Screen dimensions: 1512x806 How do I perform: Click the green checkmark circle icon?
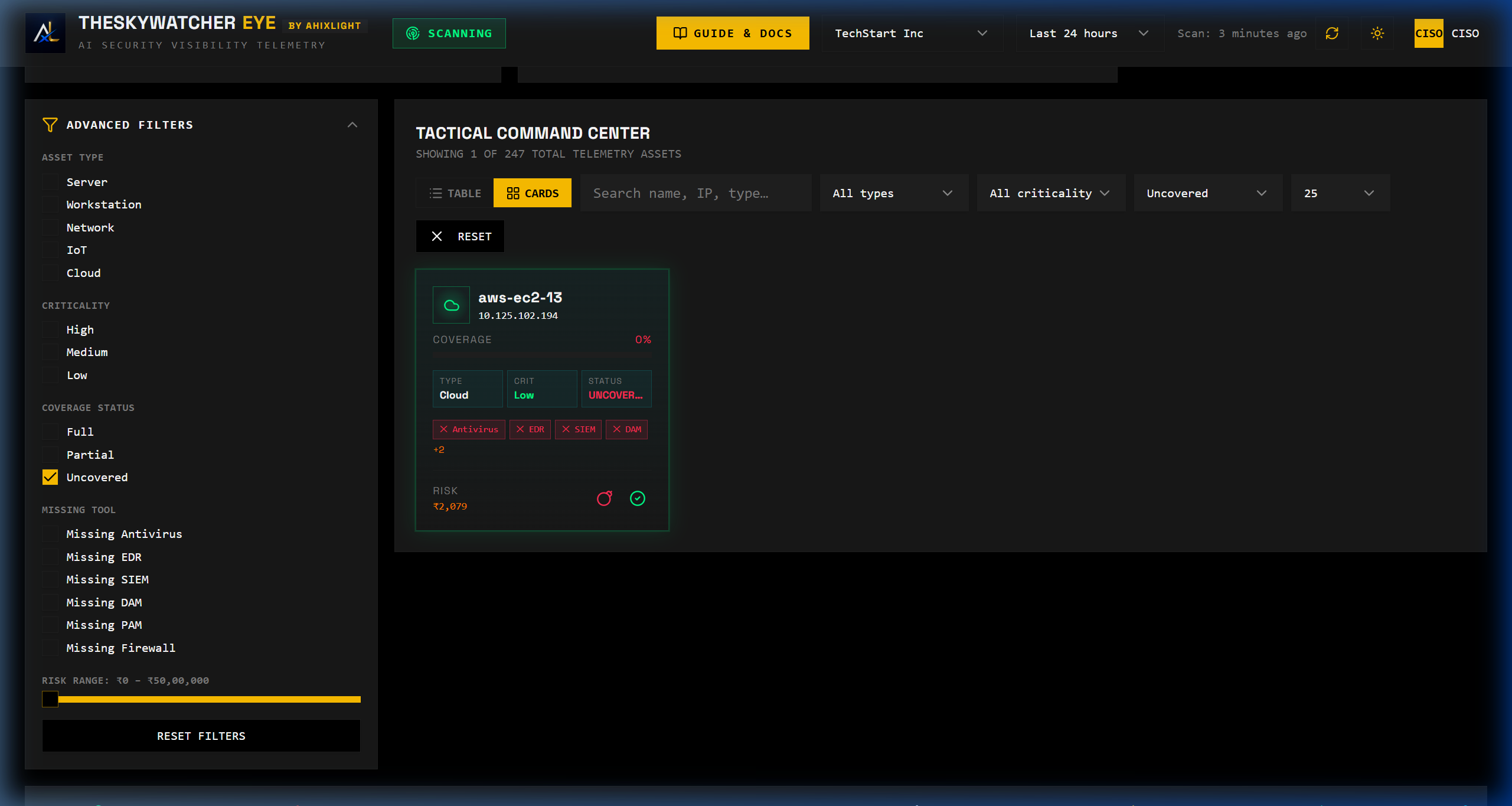[x=638, y=498]
